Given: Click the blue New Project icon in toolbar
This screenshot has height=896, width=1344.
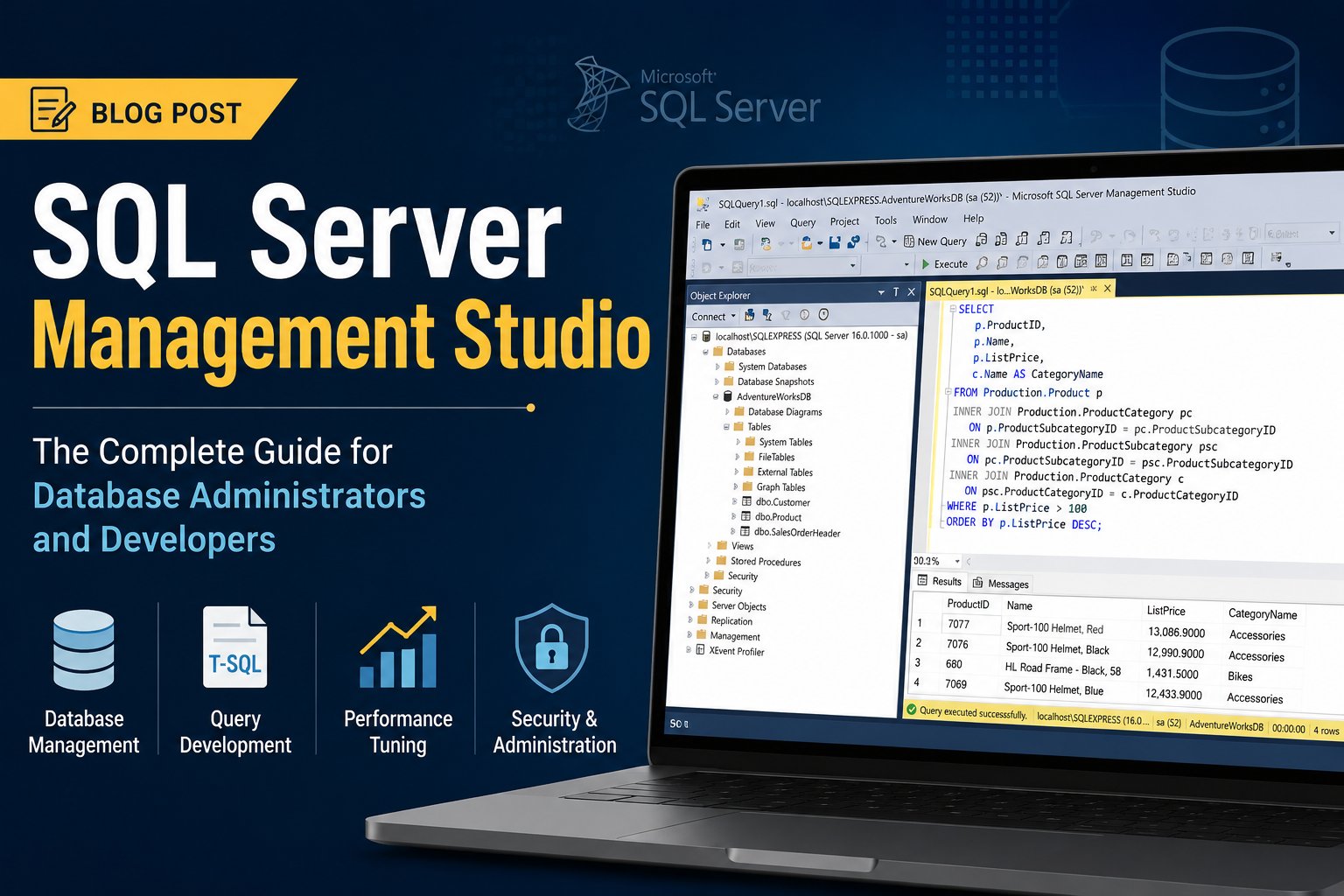Looking at the screenshot, I should click(x=707, y=244).
